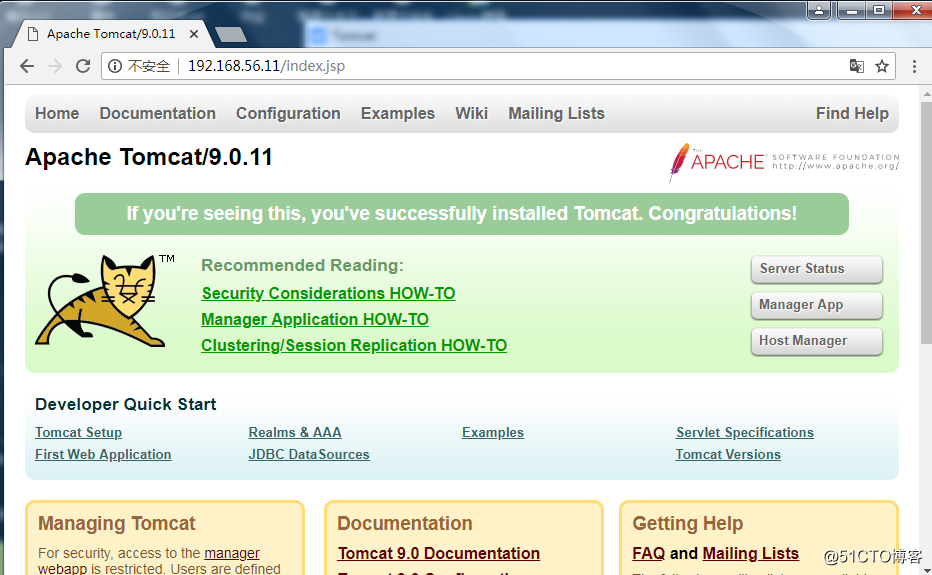Screen dimensions: 932x575
Task: Click the Server Status button
Action: (817, 269)
